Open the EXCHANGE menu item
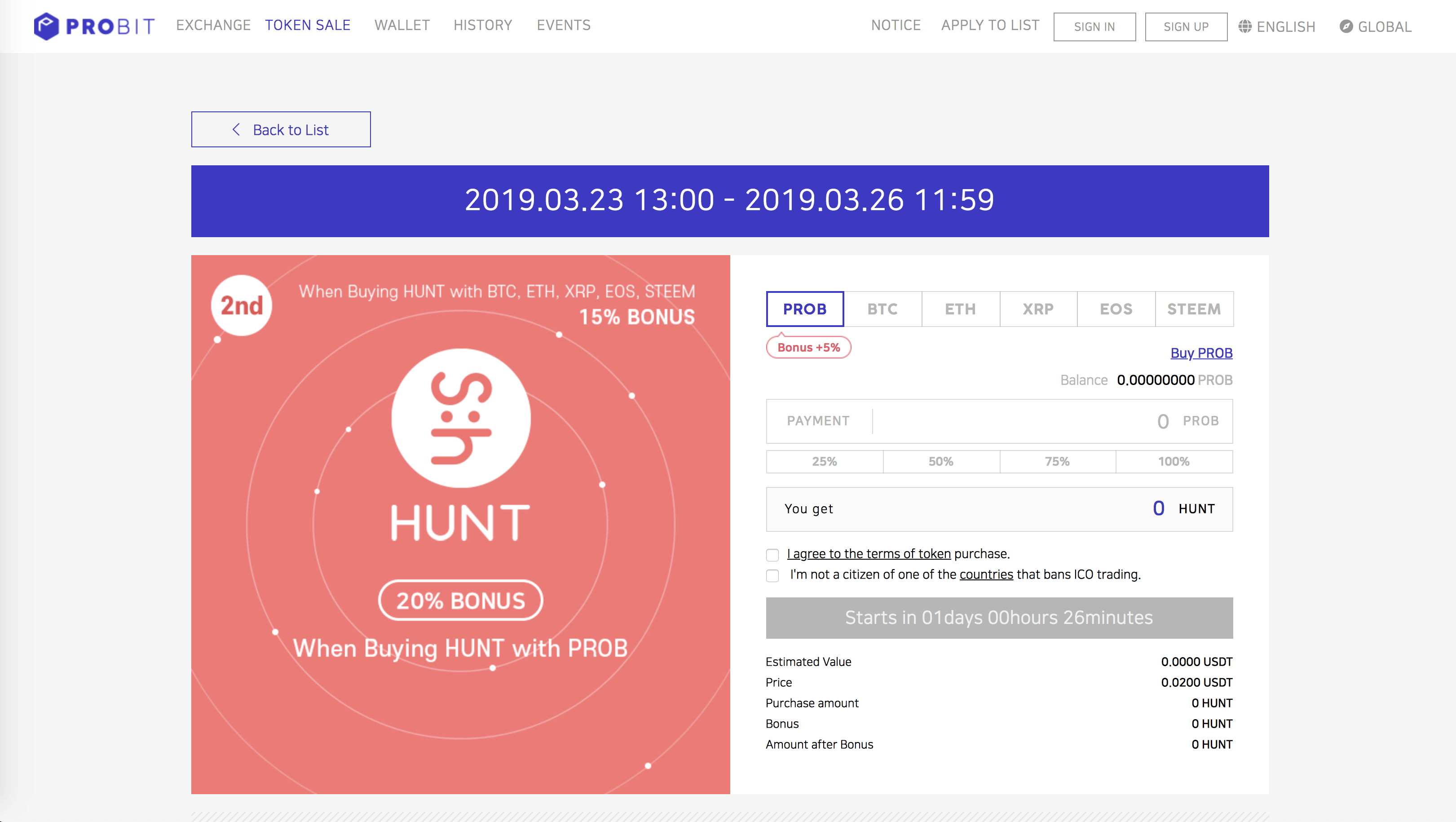This screenshot has height=822, width=1456. point(213,25)
